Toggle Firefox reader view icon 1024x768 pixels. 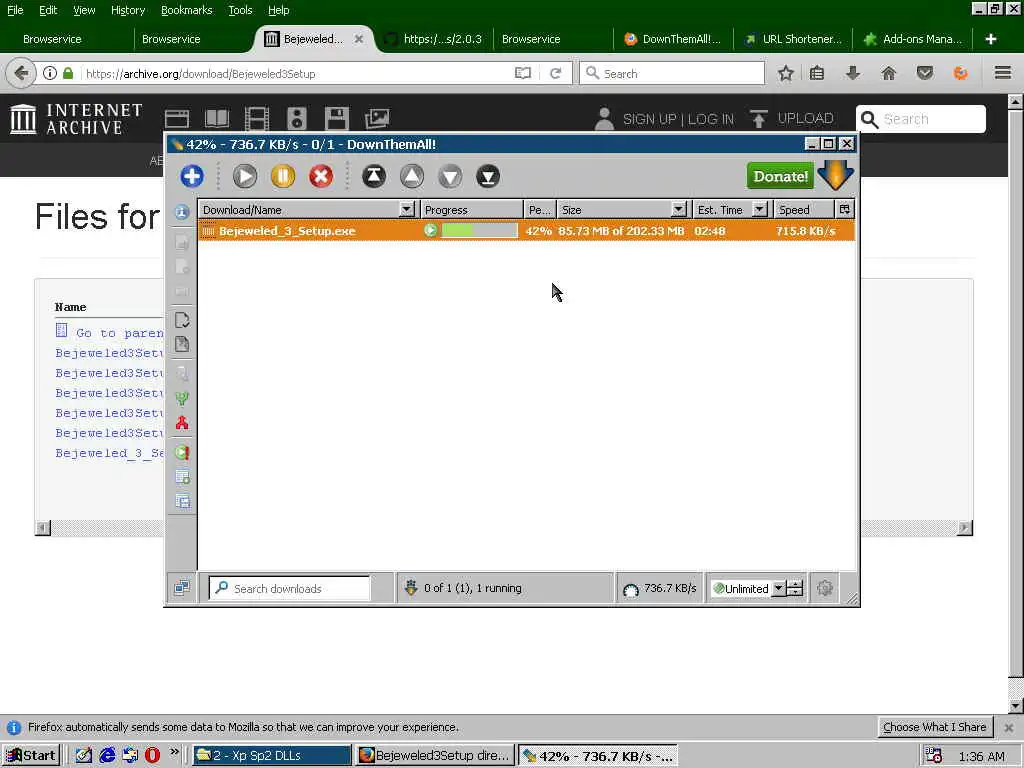pyautogui.click(x=522, y=73)
